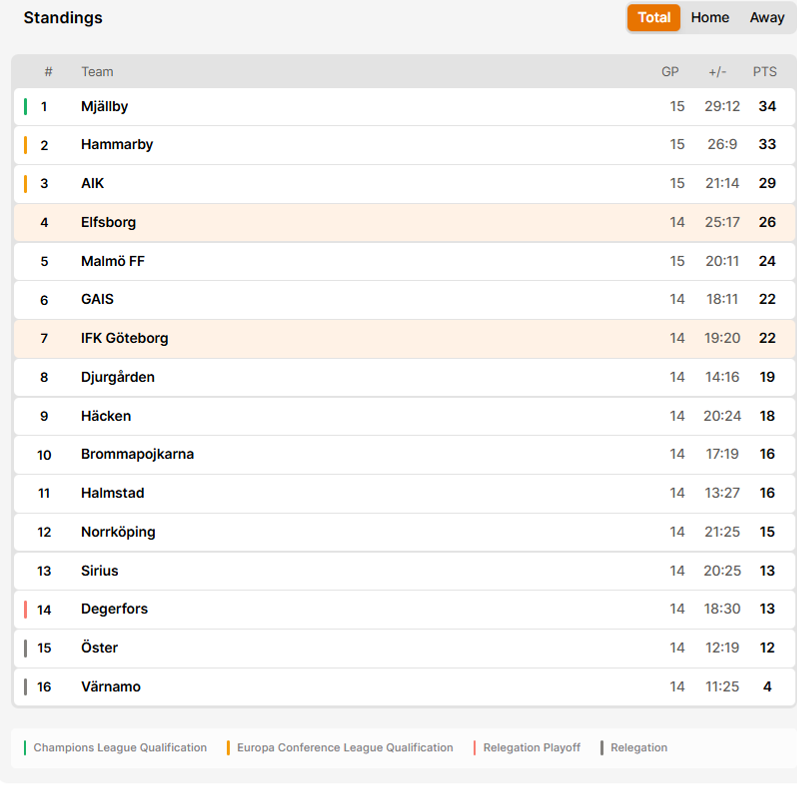Open the Brommapojkarna team row
The width and height of the screenshot is (797, 785).
(405, 455)
